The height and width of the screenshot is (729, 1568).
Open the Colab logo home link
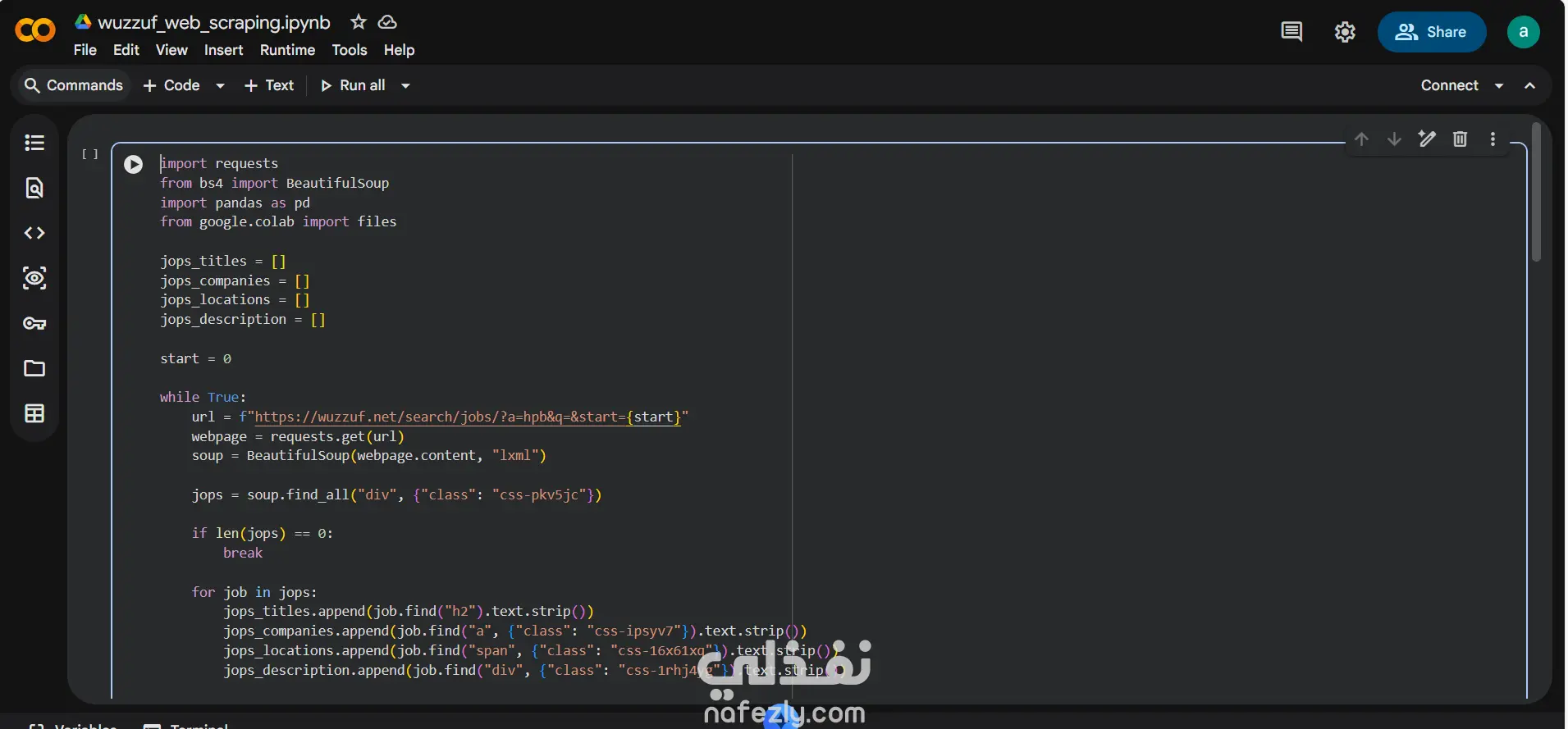[x=35, y=30]
